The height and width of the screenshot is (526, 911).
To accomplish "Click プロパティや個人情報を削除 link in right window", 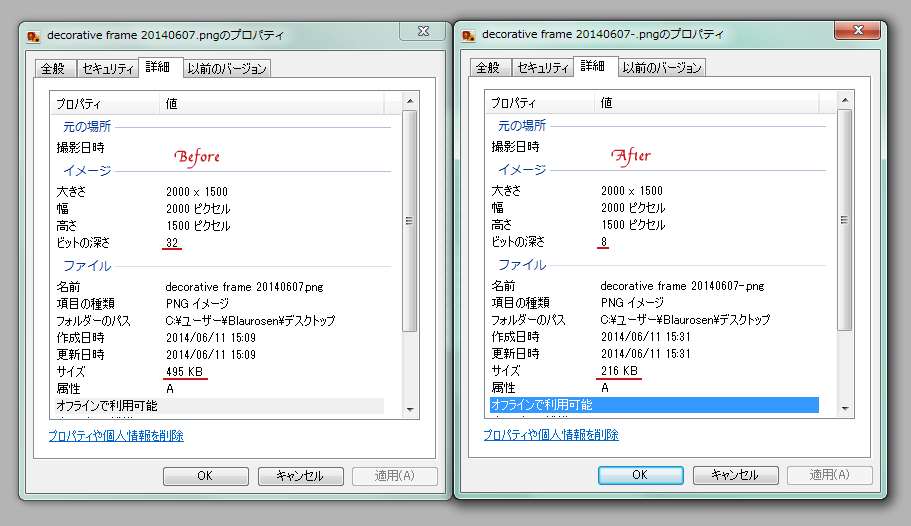I will click(551, 435).
